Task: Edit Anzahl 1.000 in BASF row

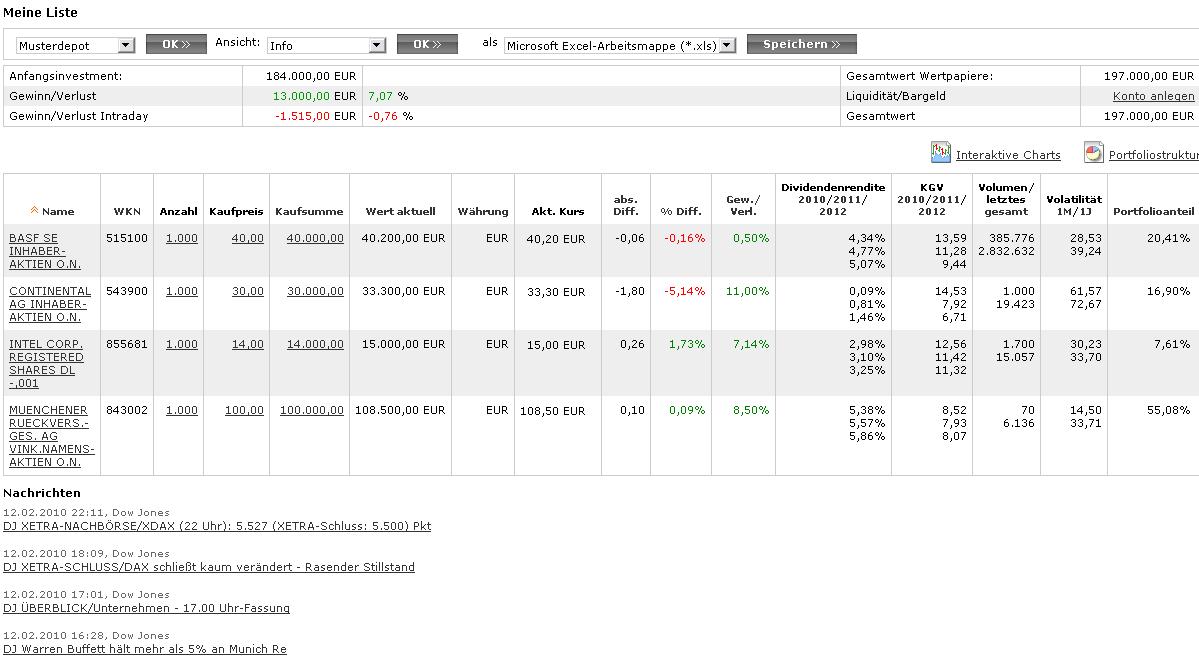Action: pos(182,238)
